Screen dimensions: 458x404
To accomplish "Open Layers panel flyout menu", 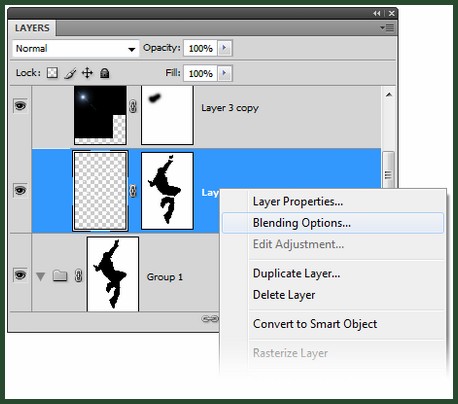I will 387,28.
